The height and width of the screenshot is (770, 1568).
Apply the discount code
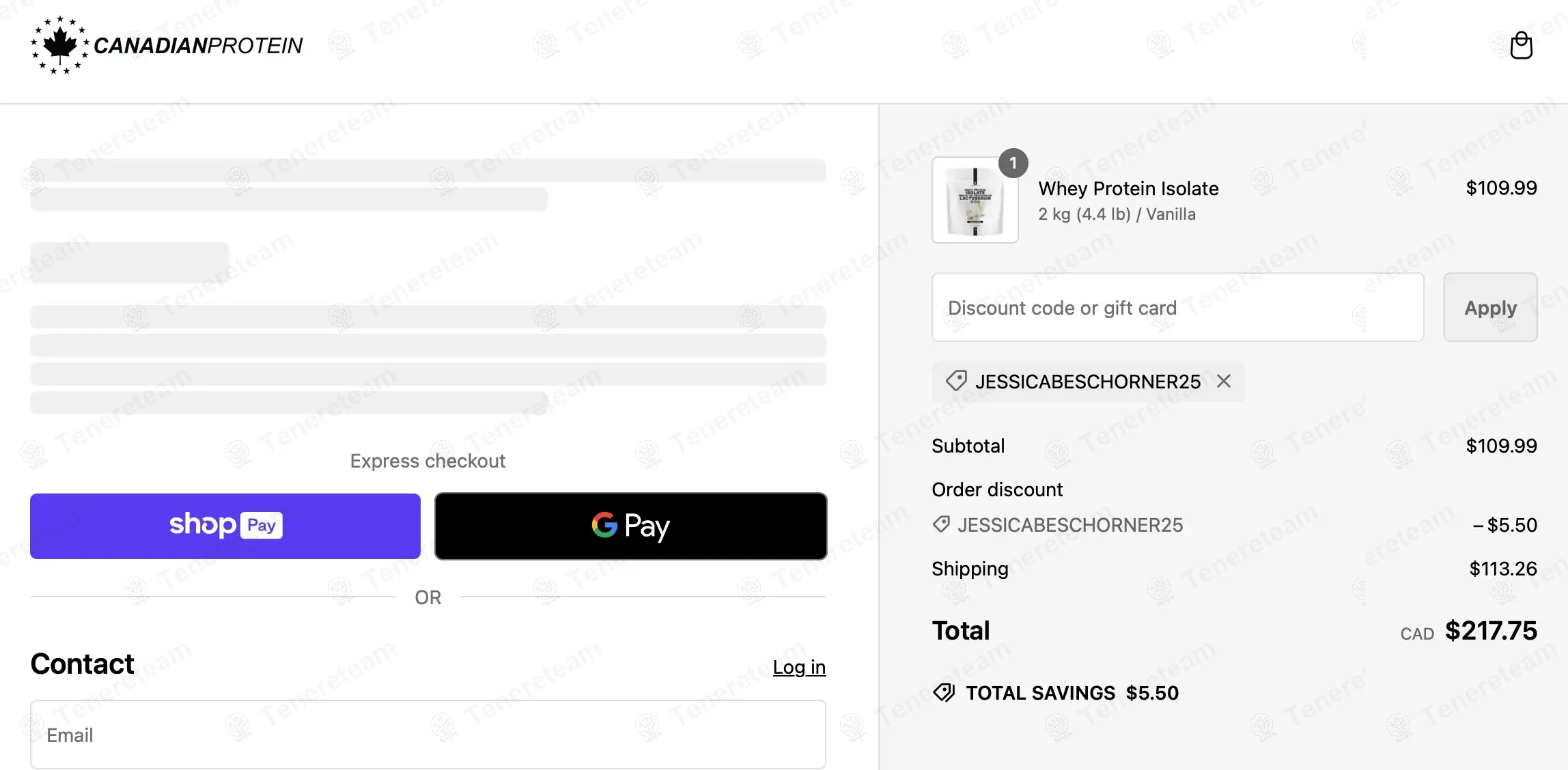[1490, 308]
